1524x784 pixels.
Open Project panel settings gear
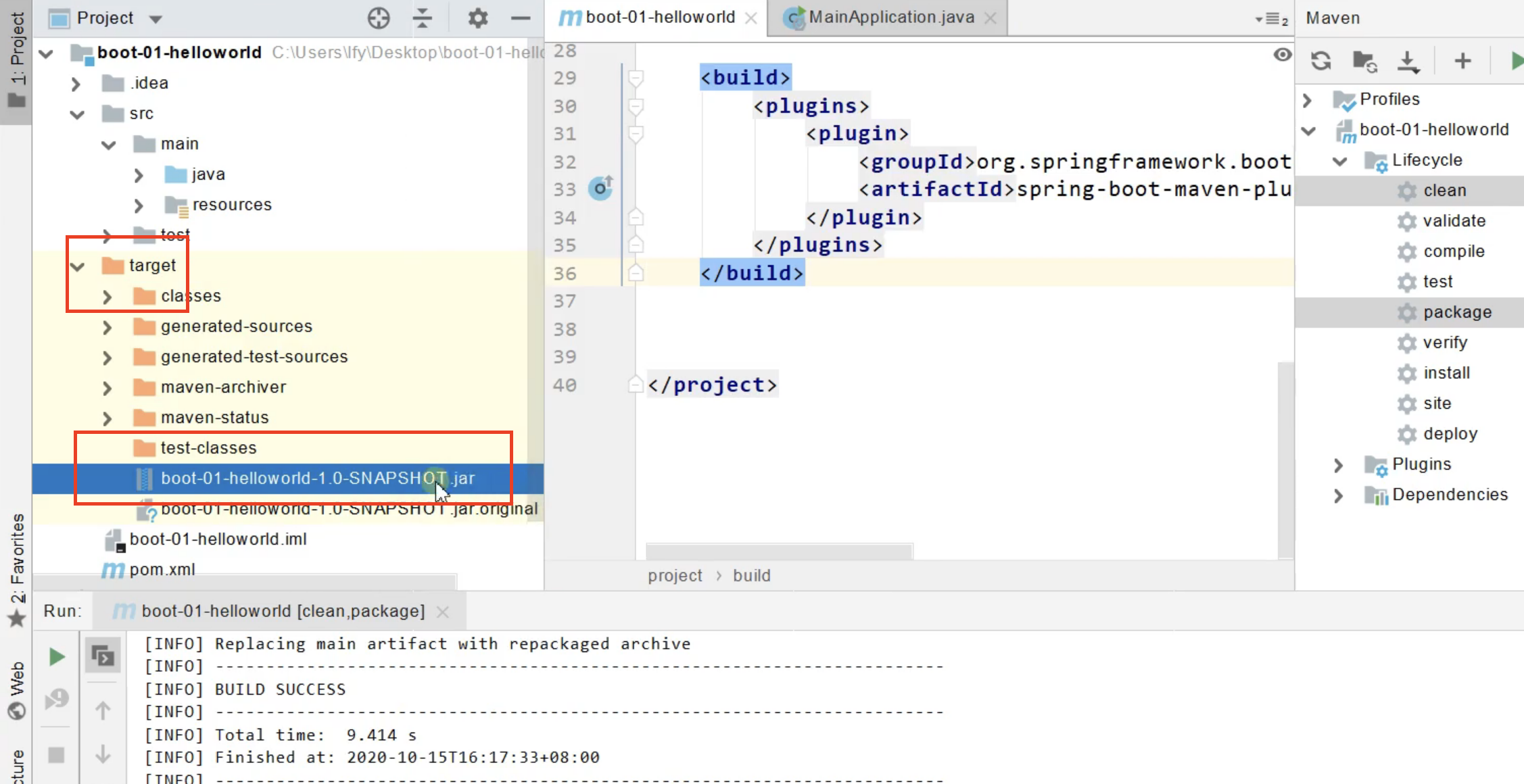478,18
